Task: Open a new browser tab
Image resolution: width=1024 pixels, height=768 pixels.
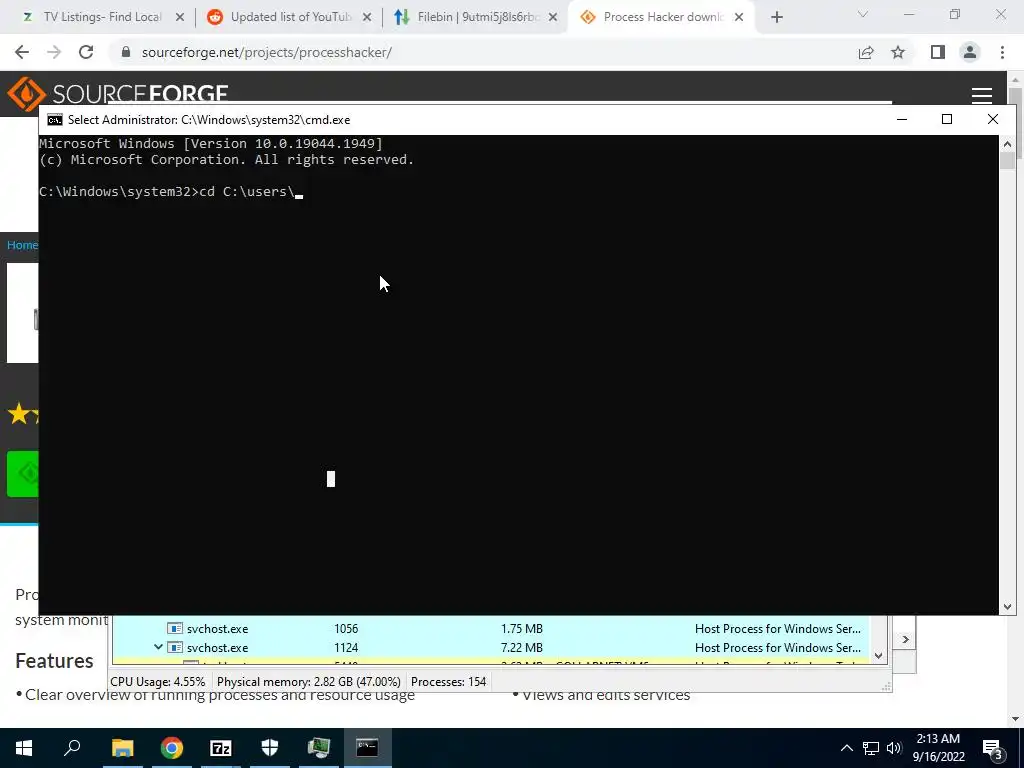Action: click(776, 18)
